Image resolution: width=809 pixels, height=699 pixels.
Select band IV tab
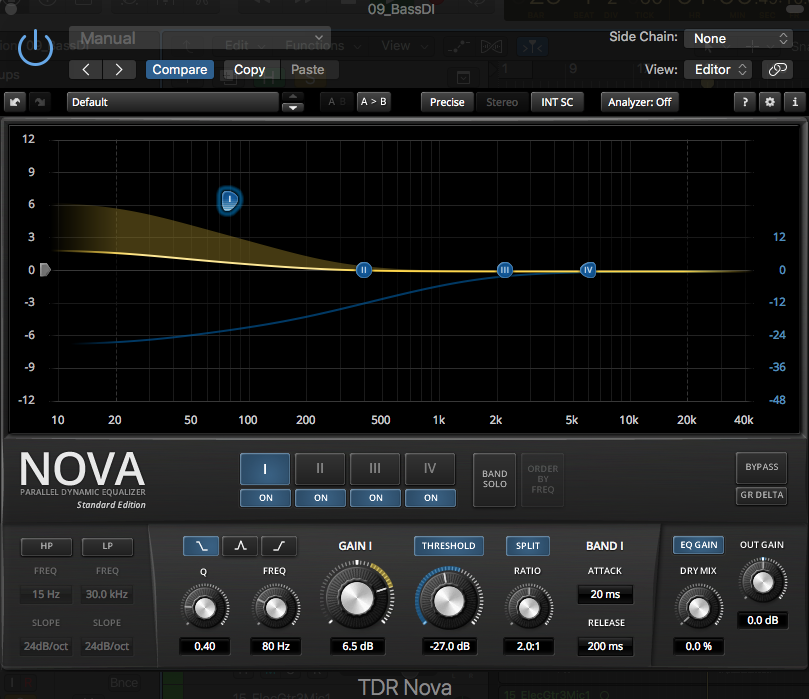430,469
